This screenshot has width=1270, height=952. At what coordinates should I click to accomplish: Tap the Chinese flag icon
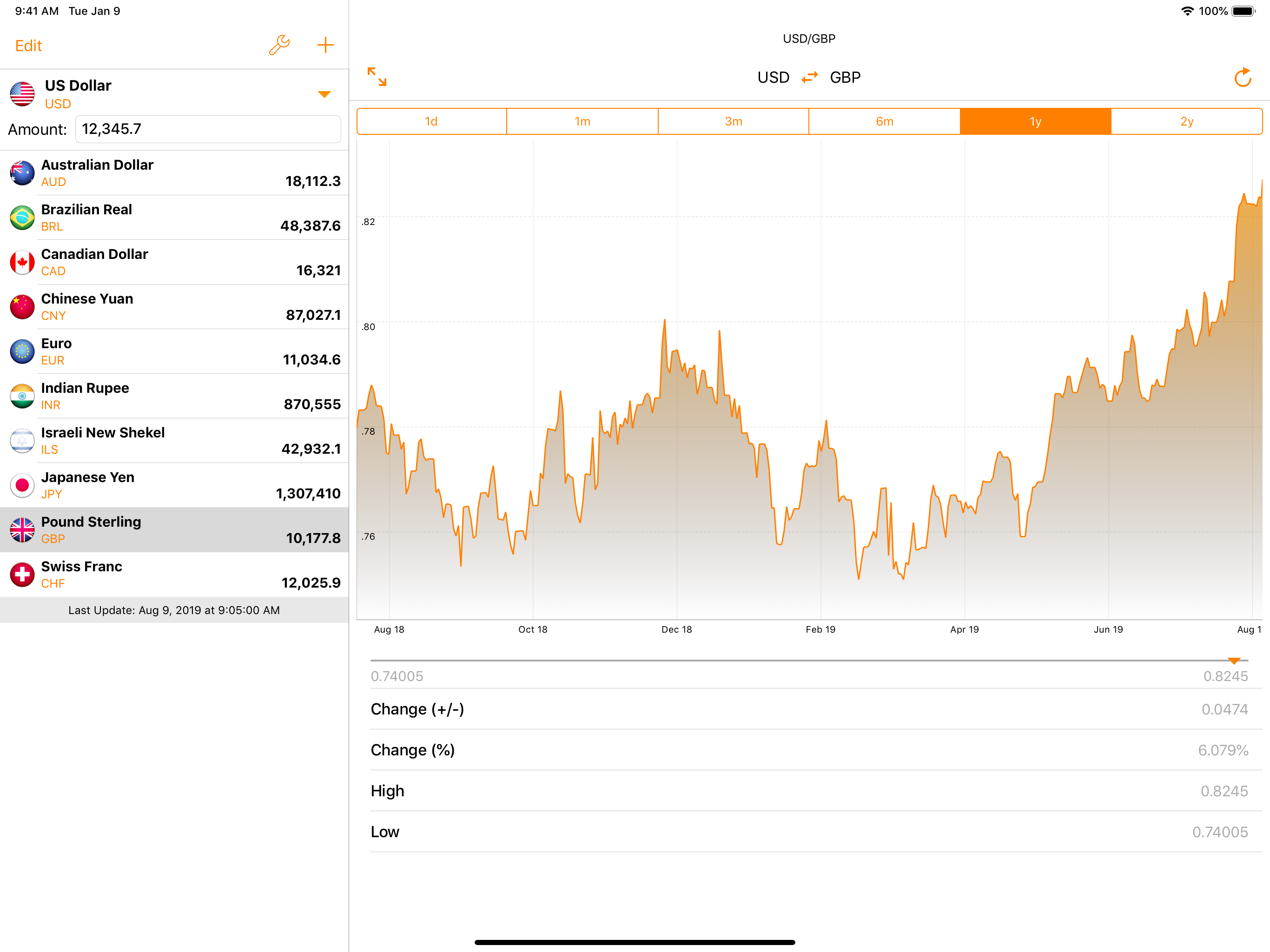[22, 307]
